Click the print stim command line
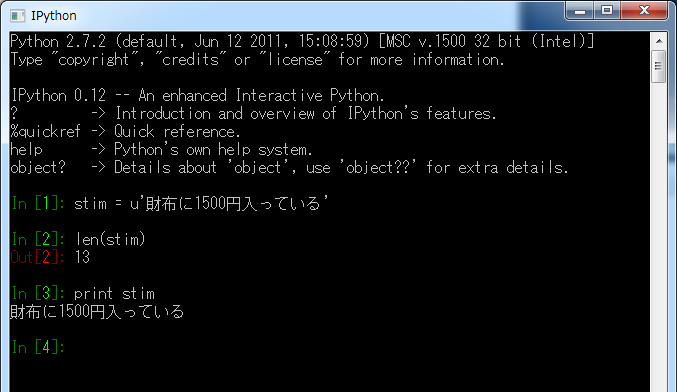This screenshot has width=677, height=392. 114,294
